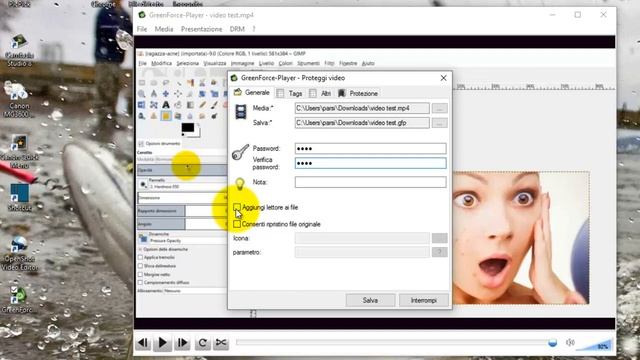Click the seek bar position handle
640x360 pixels.
click(x=552, y=342)
